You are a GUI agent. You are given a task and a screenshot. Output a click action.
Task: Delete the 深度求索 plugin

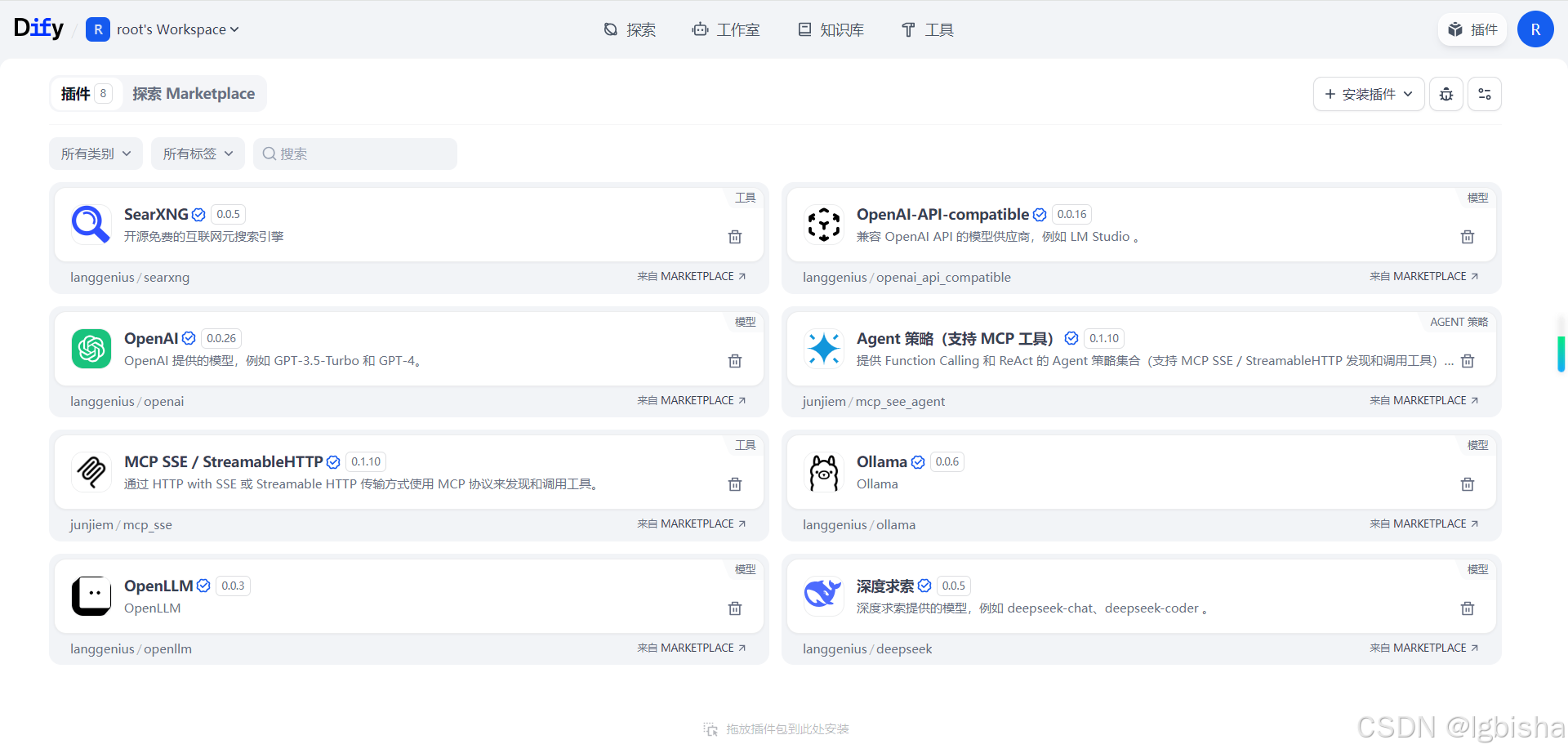click(x=1468, y=608)
